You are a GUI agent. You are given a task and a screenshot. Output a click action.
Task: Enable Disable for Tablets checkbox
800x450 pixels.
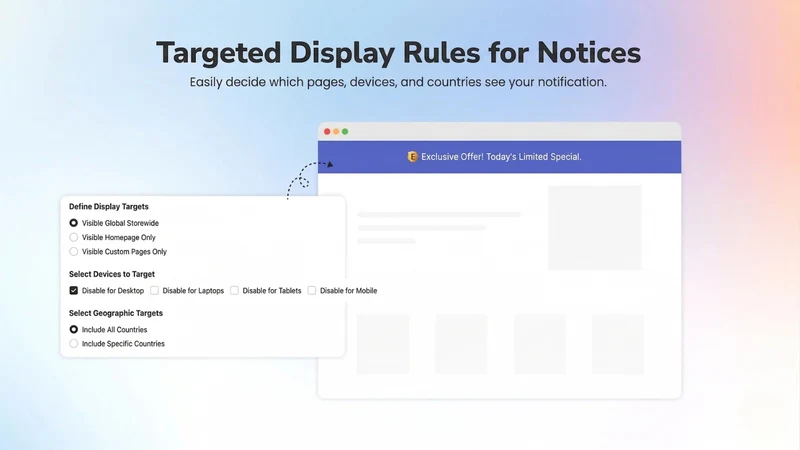[234, 290]
